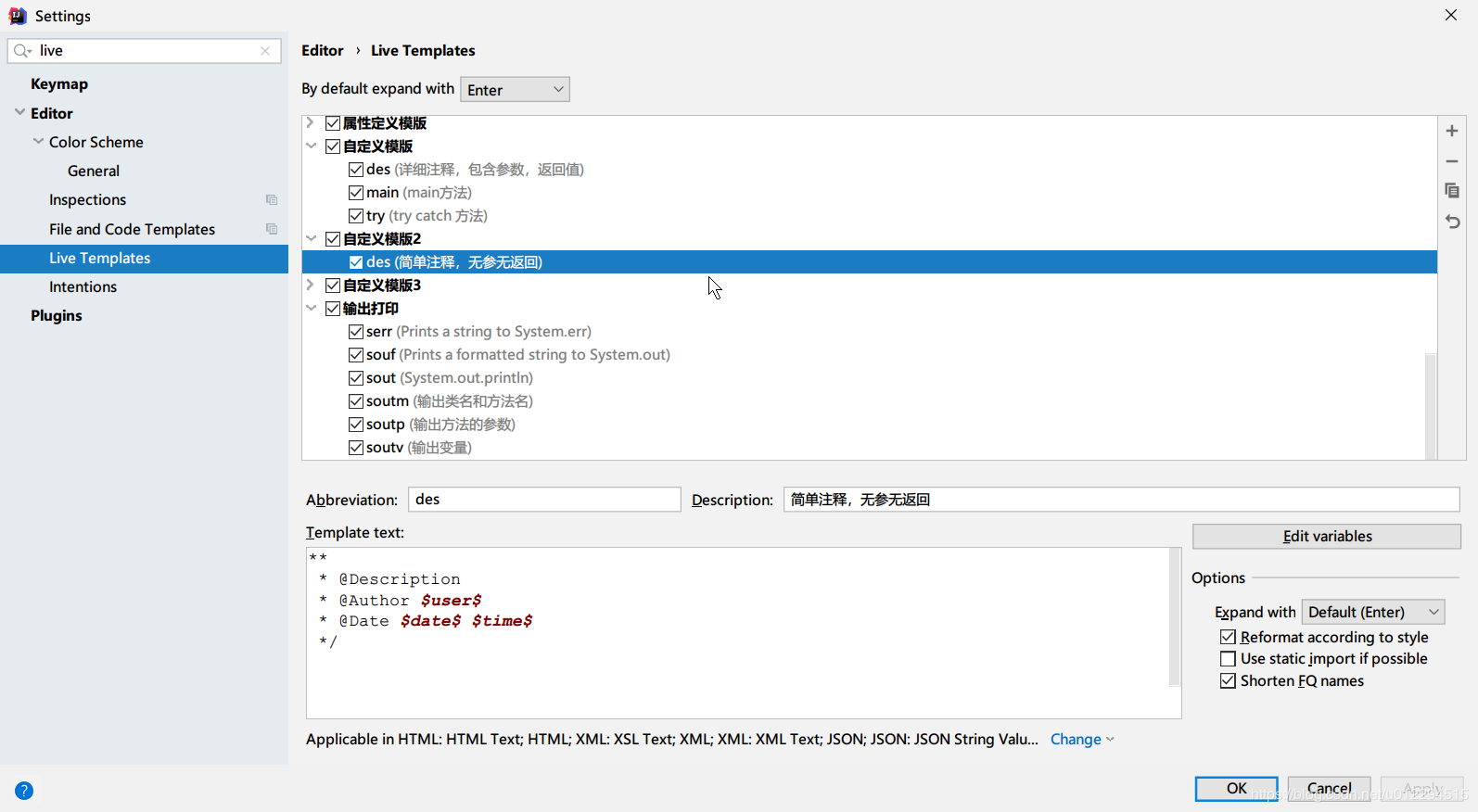Click the OK button
The height and width of the screenshot is (812, 1478).
(x=1236, y=789)
